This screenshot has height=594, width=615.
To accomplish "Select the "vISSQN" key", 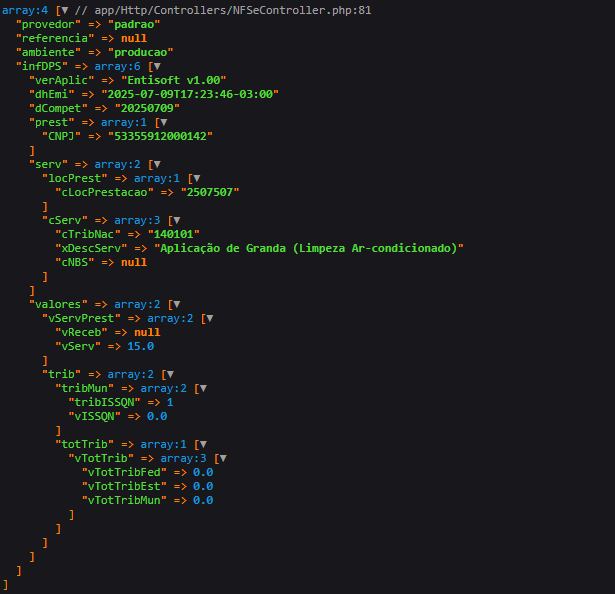I will pyautogui.click(x=95, y=417).
